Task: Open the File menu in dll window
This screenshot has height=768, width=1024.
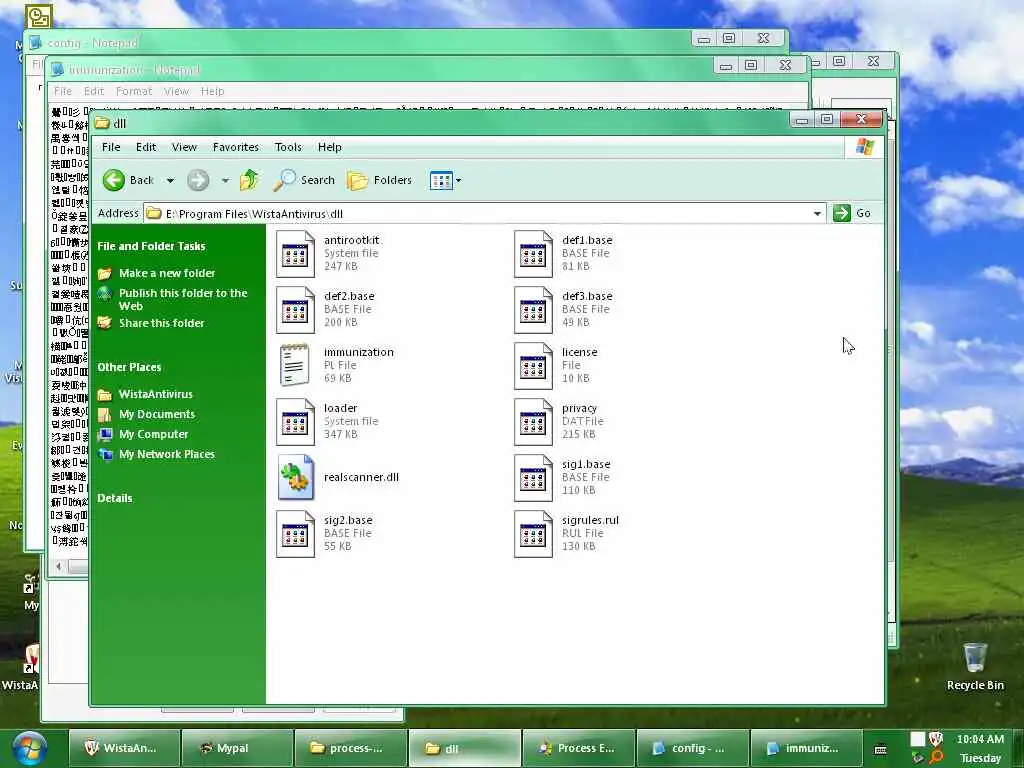Action: [111, 147]
